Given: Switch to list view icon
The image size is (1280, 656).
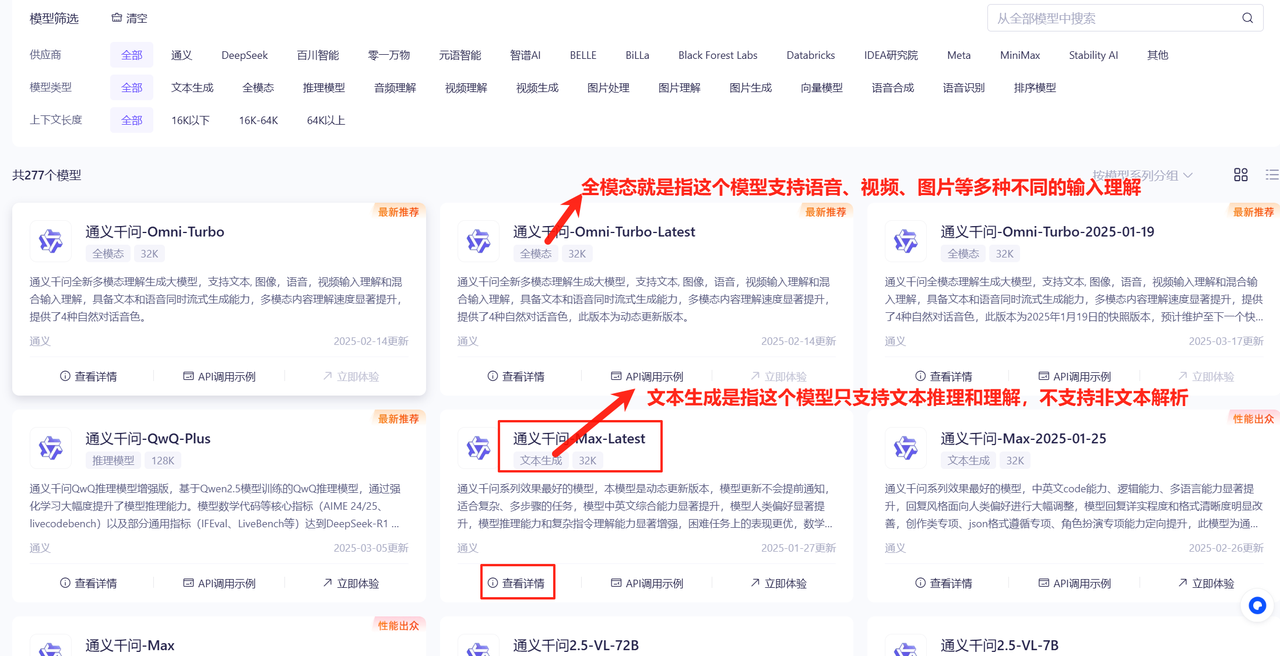Looking at the screenshot, I should tap(1272, 175).
